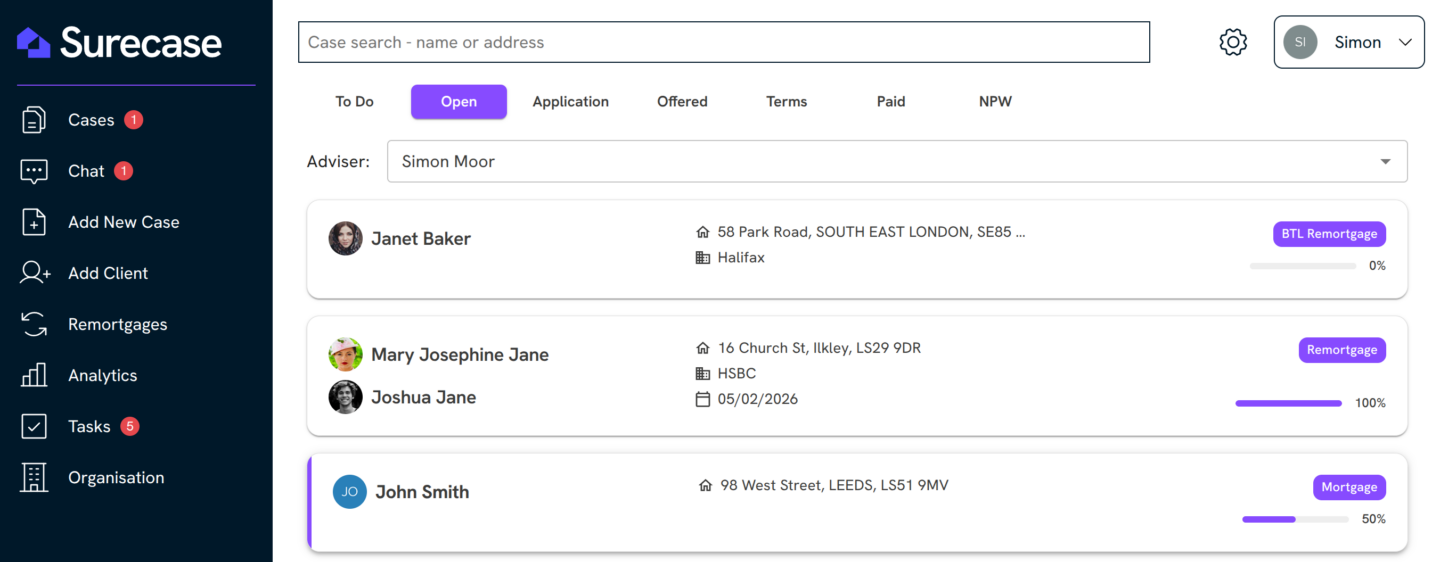Click the case search input field
The width and height of the screenshot is (1440, 562).
(723, 42)
